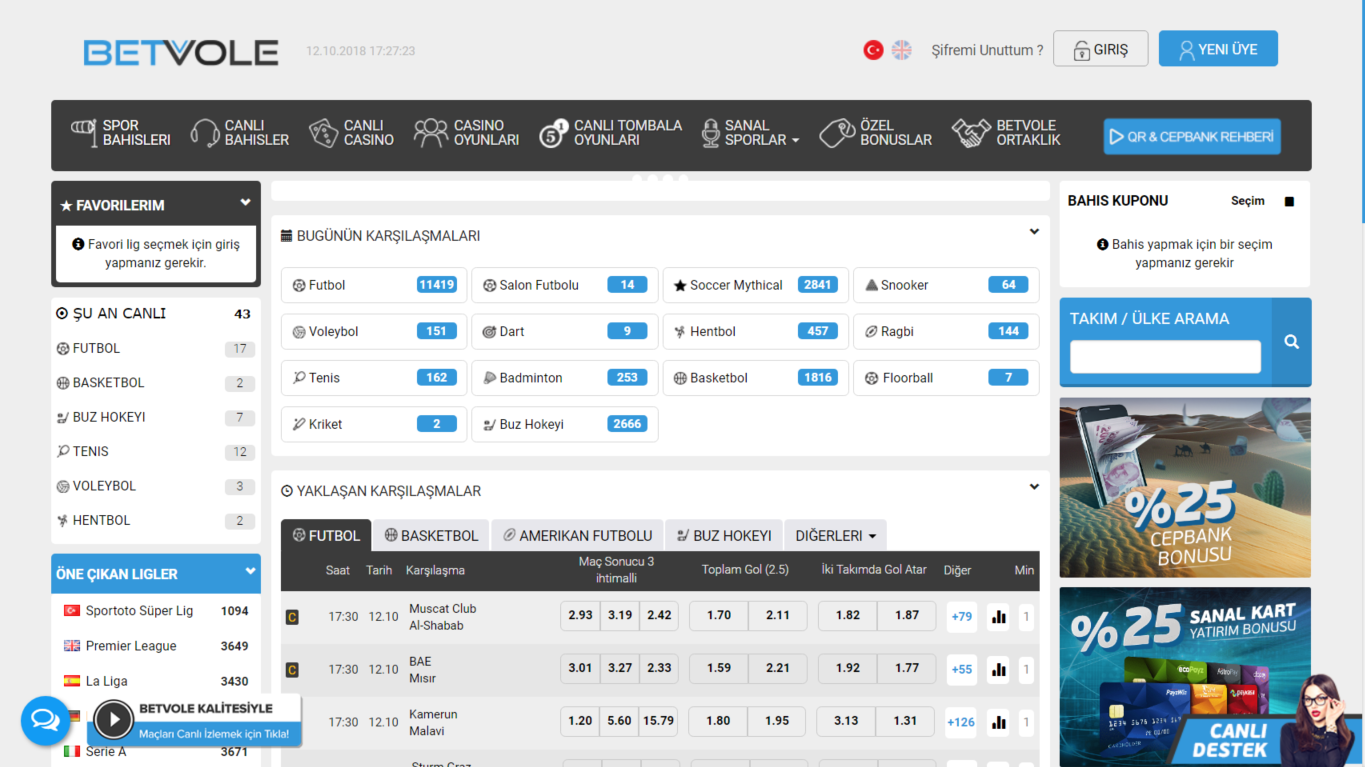Viewport: 1365px width, 767px height.
Task: Open the Sanal Sporlar dropdown menu
Action: (x=751, y=133)
